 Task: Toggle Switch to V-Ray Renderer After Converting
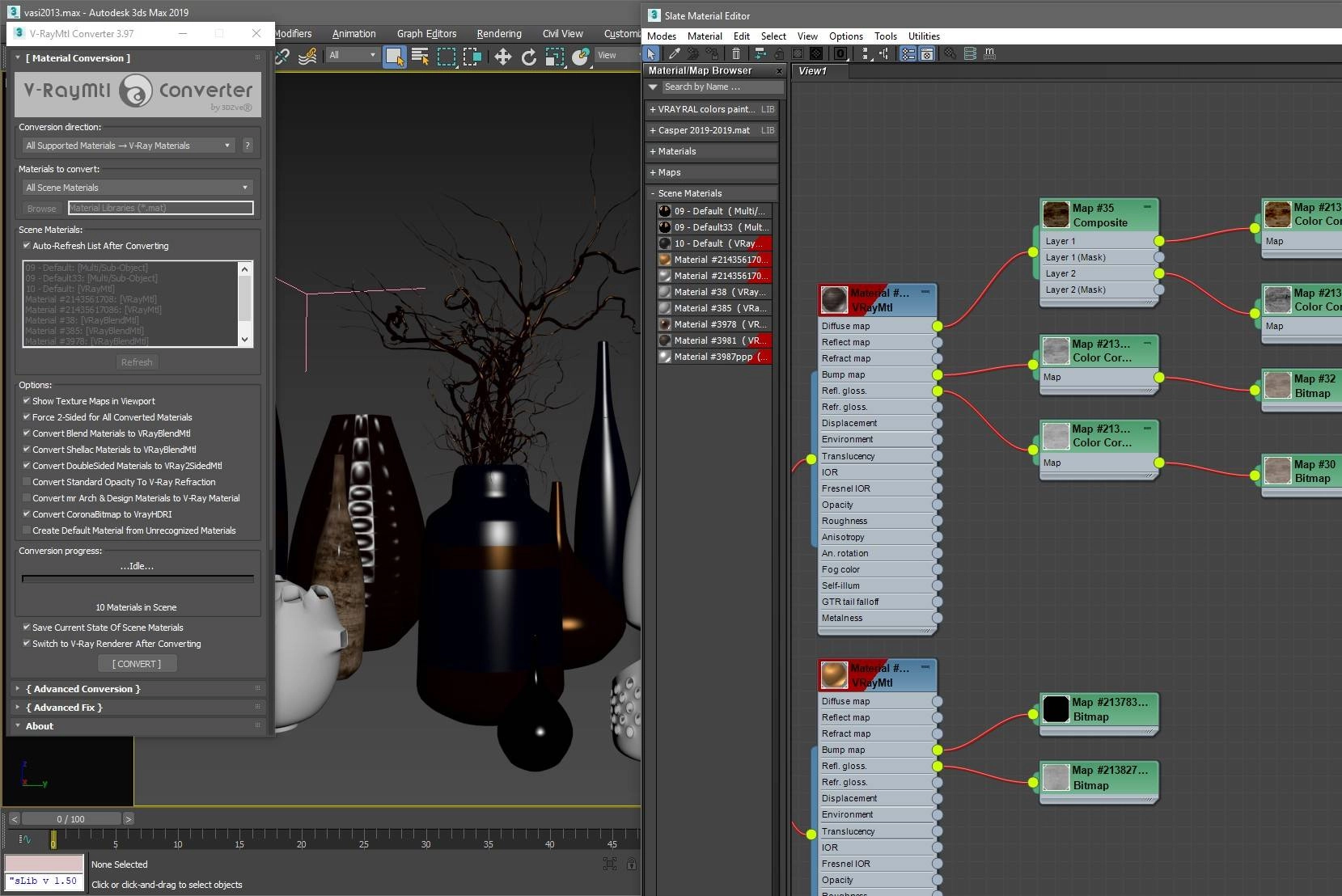click(27, 643)
